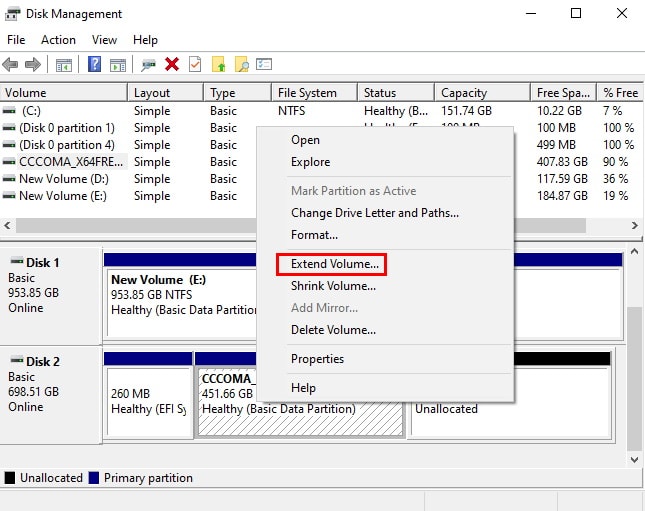This screenshot has height=511, width=645.
Task: Sort by the File System column header
Action: click(x=314, y=93)
